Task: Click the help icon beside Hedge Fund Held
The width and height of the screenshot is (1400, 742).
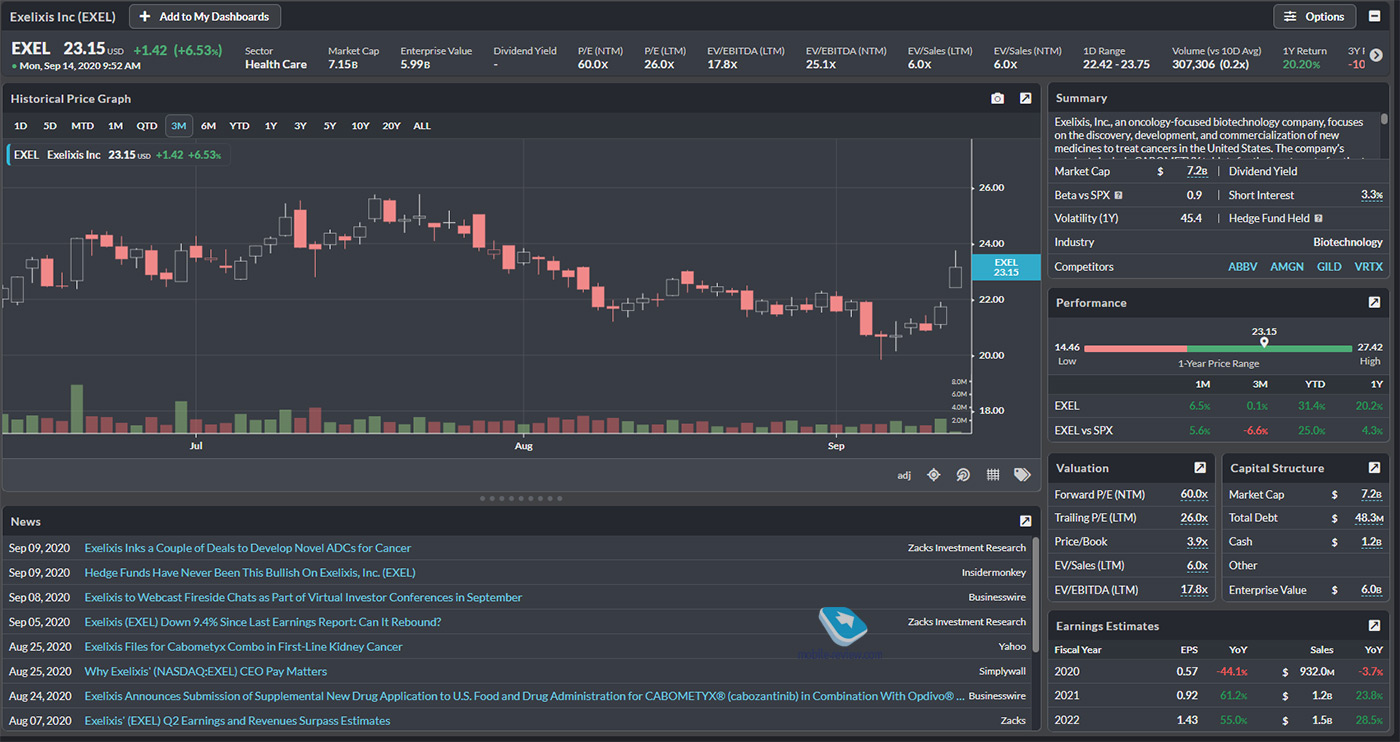Action: click(1318, 218)
